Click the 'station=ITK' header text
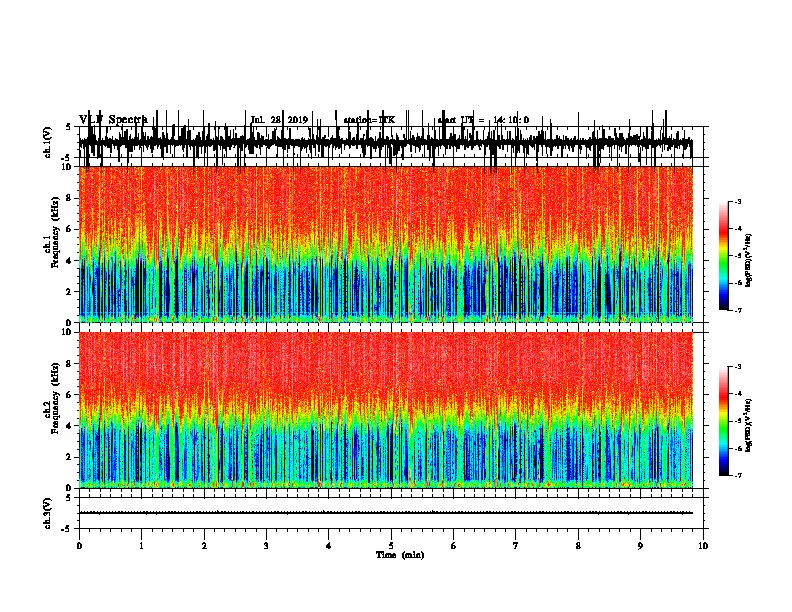The height and width of the screenshot is (612, 792). [369, 120]
